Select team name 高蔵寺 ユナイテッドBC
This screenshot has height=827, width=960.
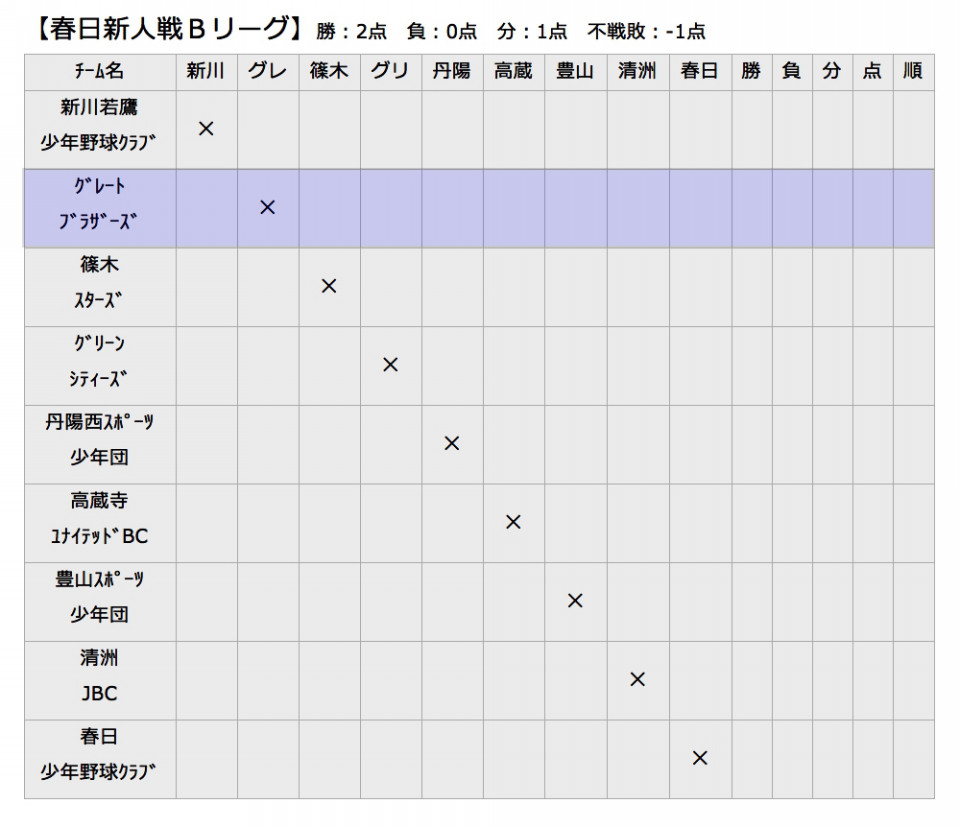coord(99,518)
